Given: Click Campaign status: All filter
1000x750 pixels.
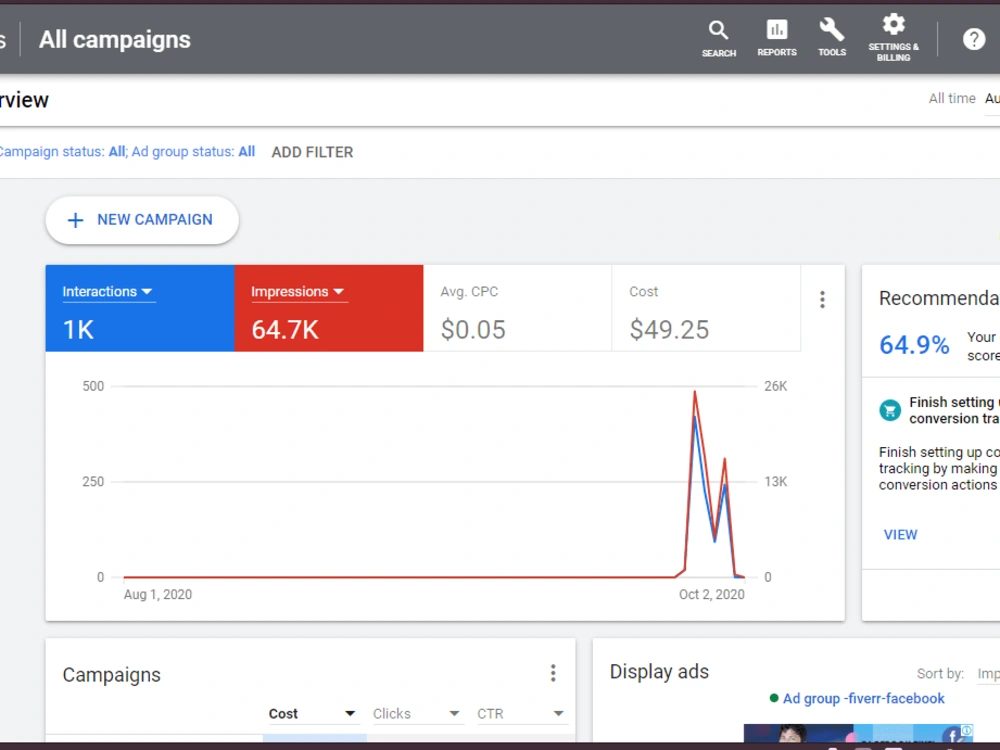Looking at the screenshot, I should click(x=62, y=152).
